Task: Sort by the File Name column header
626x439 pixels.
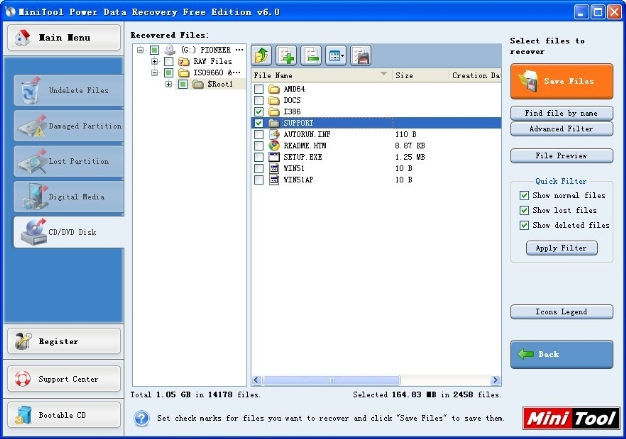Action: [x=321, y=75]
